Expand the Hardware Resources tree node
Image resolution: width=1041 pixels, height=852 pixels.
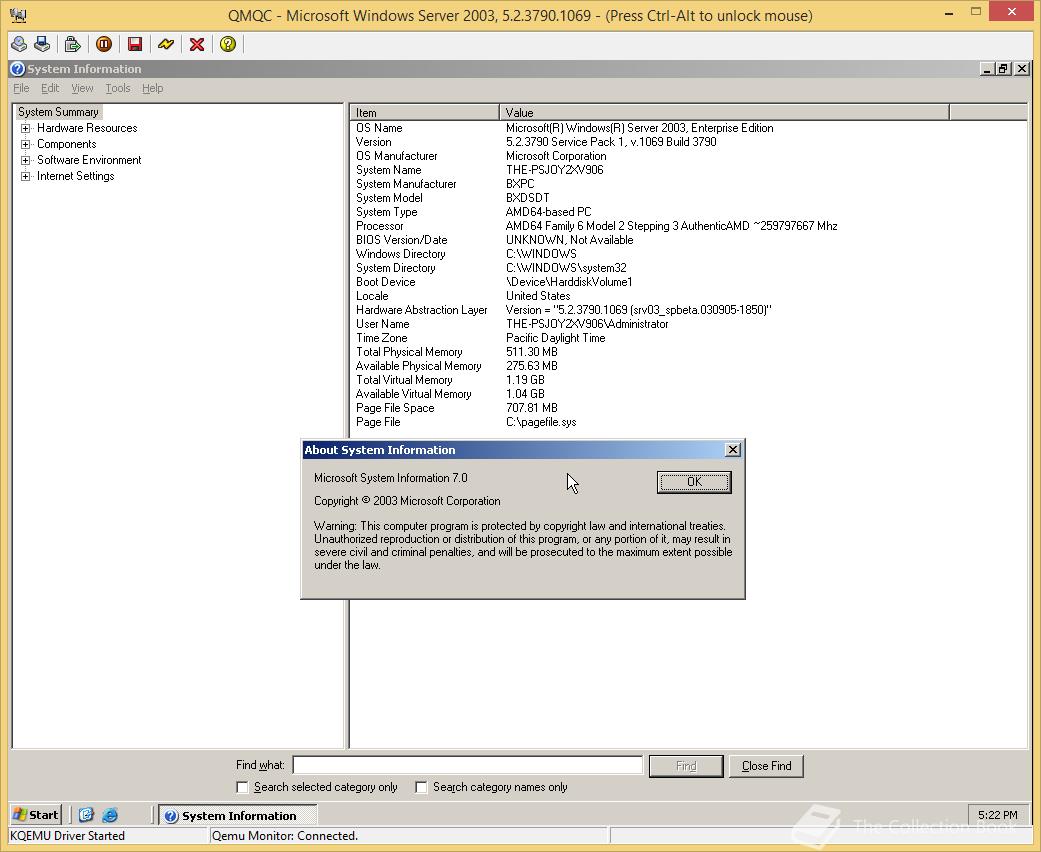(25, 128)
